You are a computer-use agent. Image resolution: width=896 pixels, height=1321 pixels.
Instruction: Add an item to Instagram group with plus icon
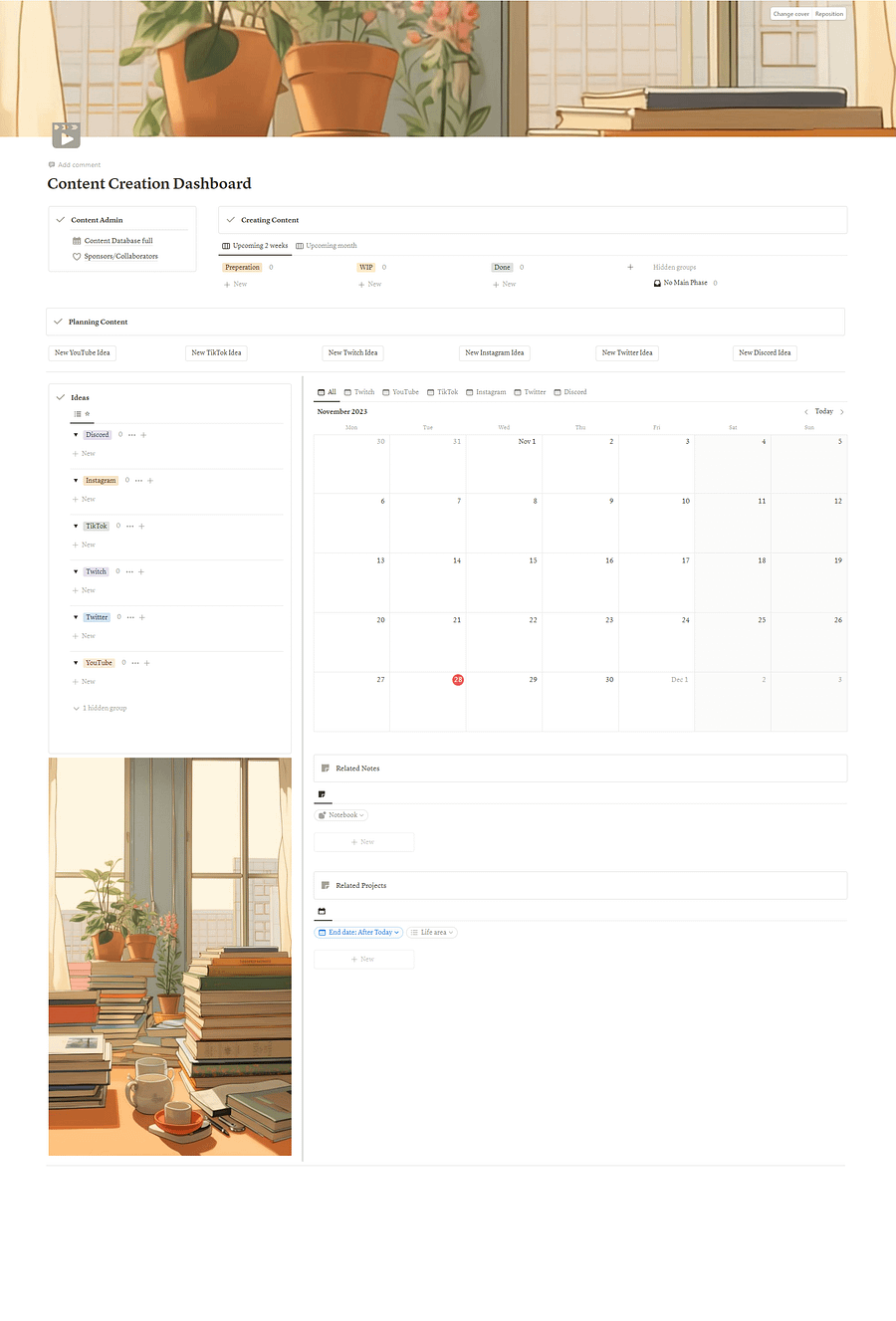(x=150, y=481)
